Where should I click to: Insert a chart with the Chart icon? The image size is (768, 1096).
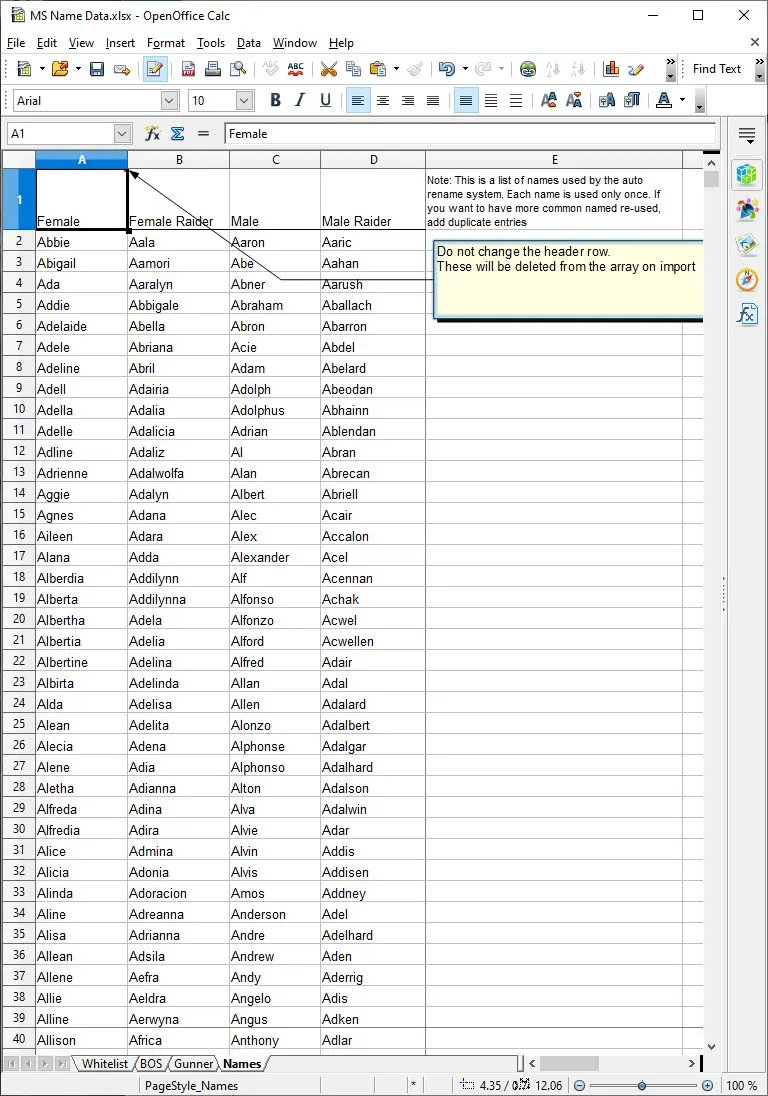click(611, 68)
